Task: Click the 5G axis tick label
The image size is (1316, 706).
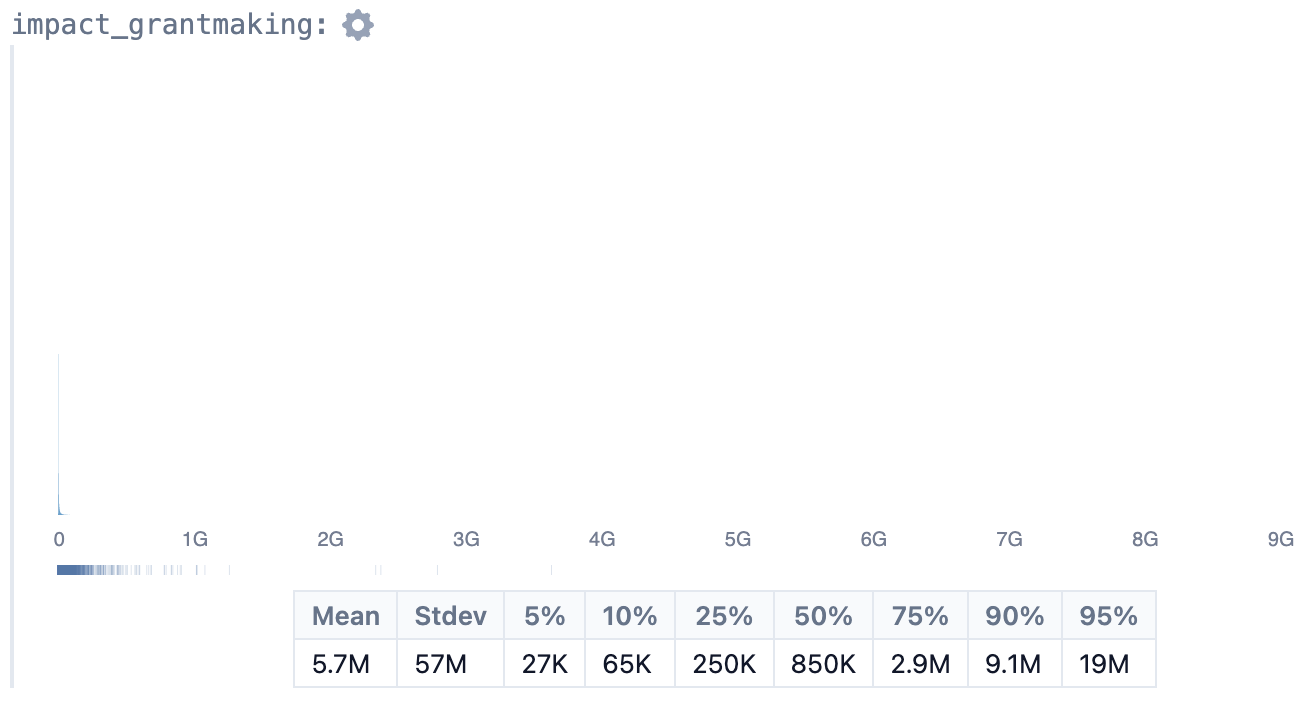Action: point(738,540)
